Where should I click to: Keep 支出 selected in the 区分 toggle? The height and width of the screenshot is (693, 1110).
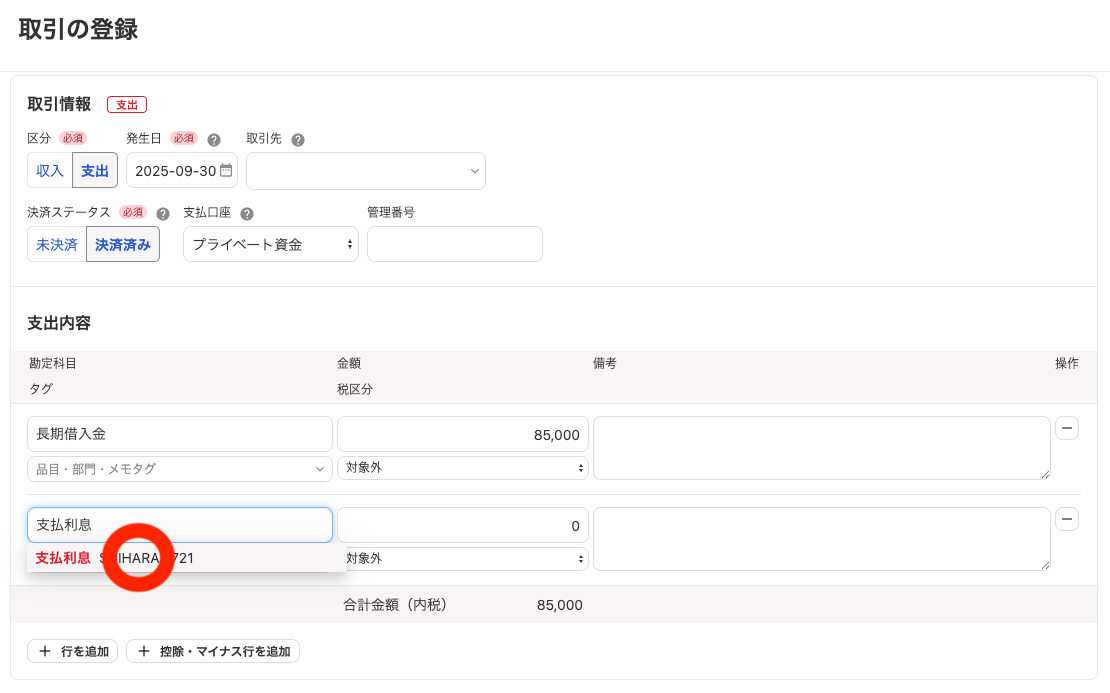[95, 170]
